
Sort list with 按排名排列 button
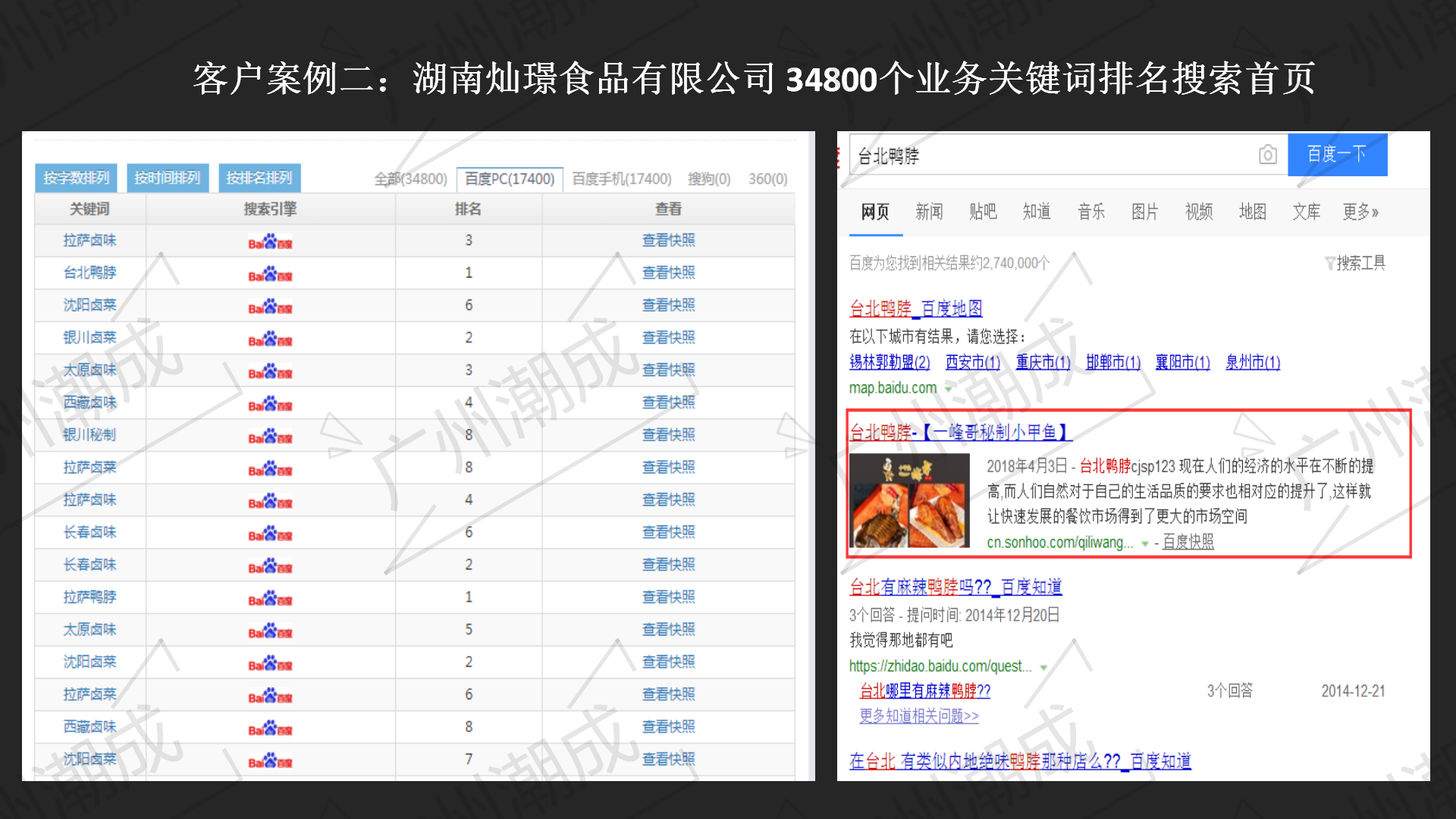click(x=259, y=177)
